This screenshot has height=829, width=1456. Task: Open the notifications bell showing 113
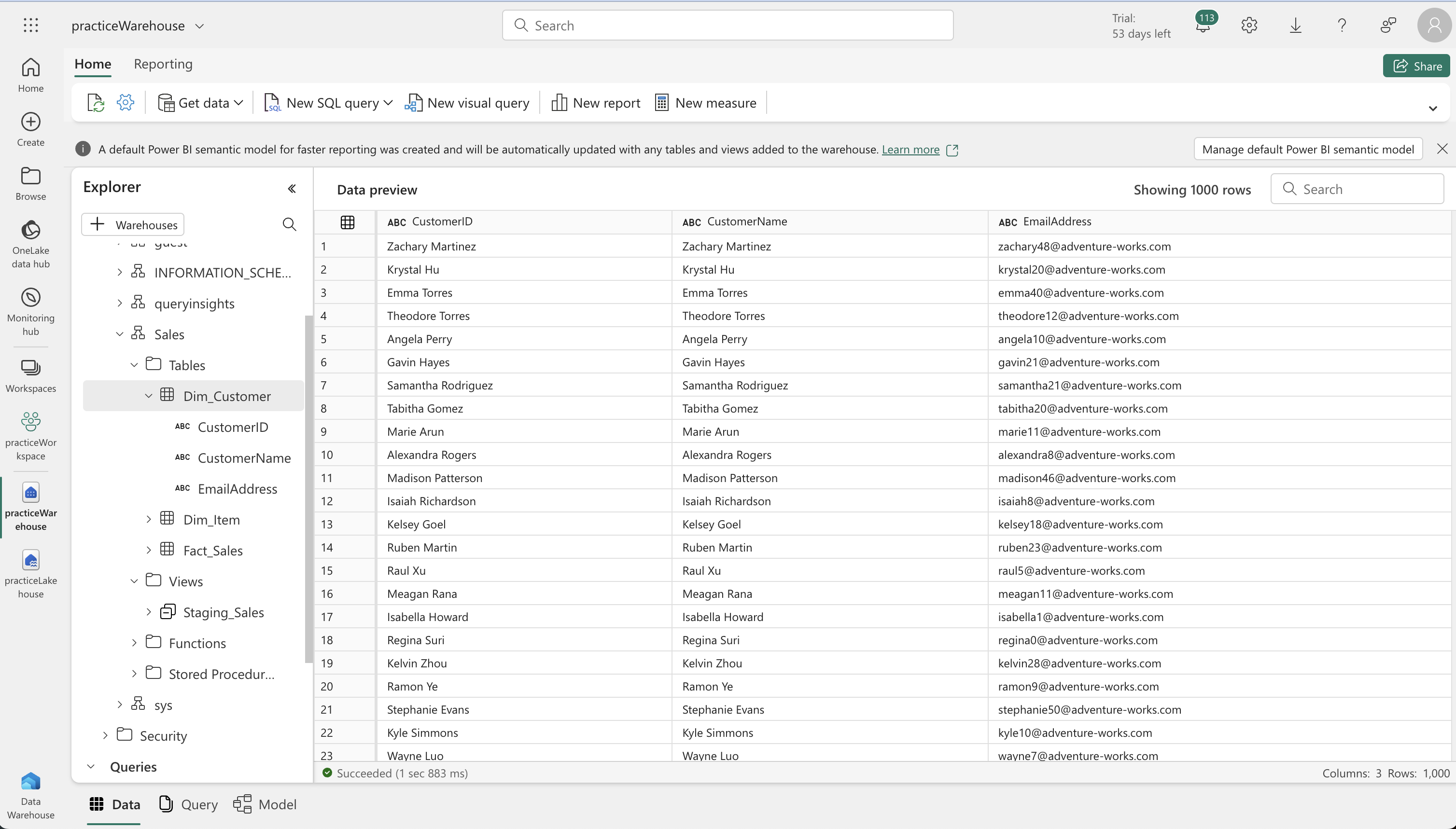(1204, 24)
